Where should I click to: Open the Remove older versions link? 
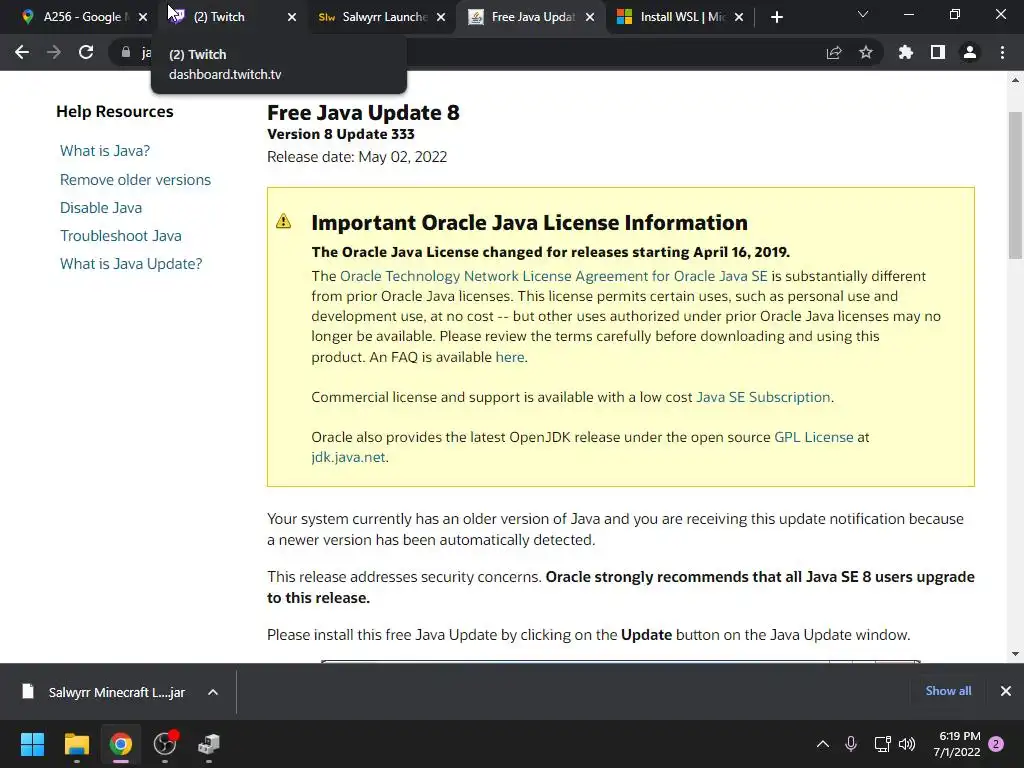pyautogui.click(x=135, y=180)
